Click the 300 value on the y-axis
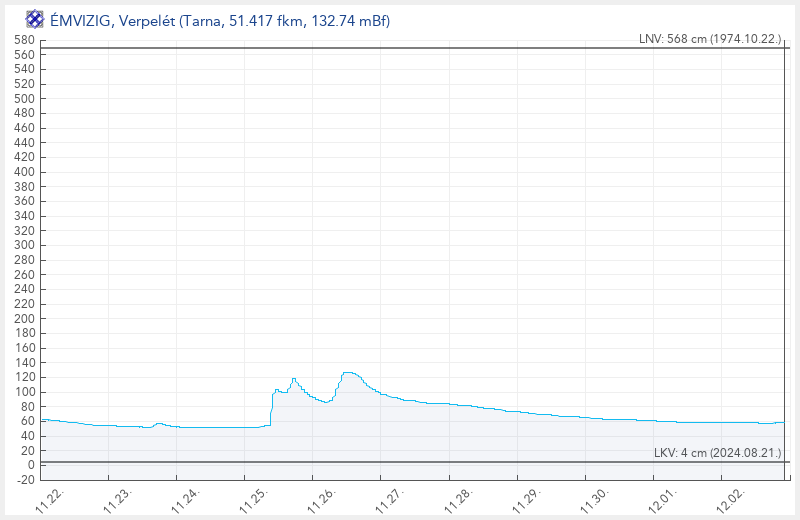Image resolution: width=800 pixels, height=520 pixels. coord(24,245)
